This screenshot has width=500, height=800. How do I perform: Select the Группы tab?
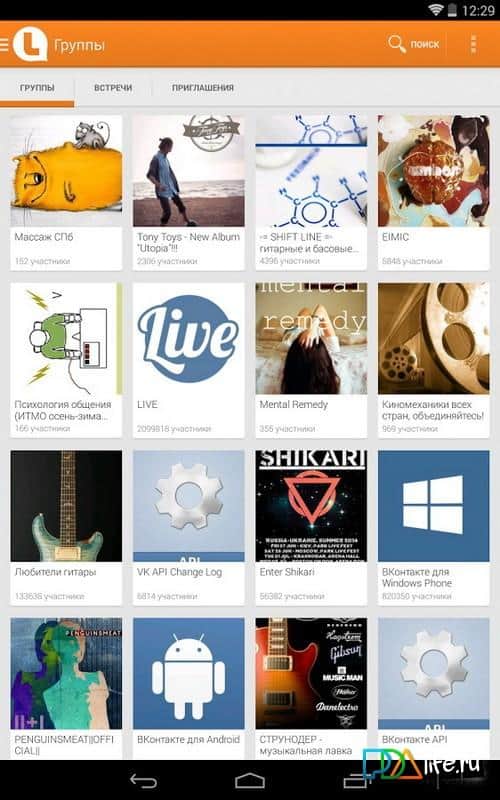coord(37,88)
